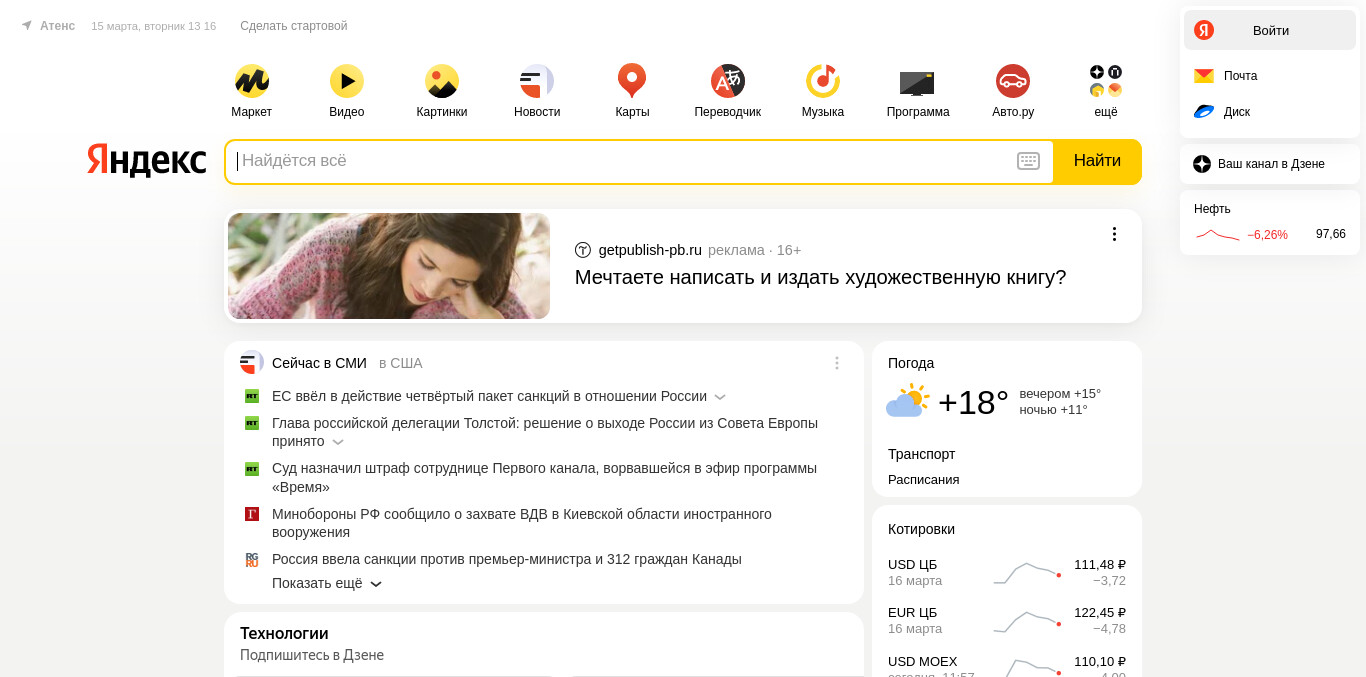Open the ad banner three-dot menu

(1114, 234)
